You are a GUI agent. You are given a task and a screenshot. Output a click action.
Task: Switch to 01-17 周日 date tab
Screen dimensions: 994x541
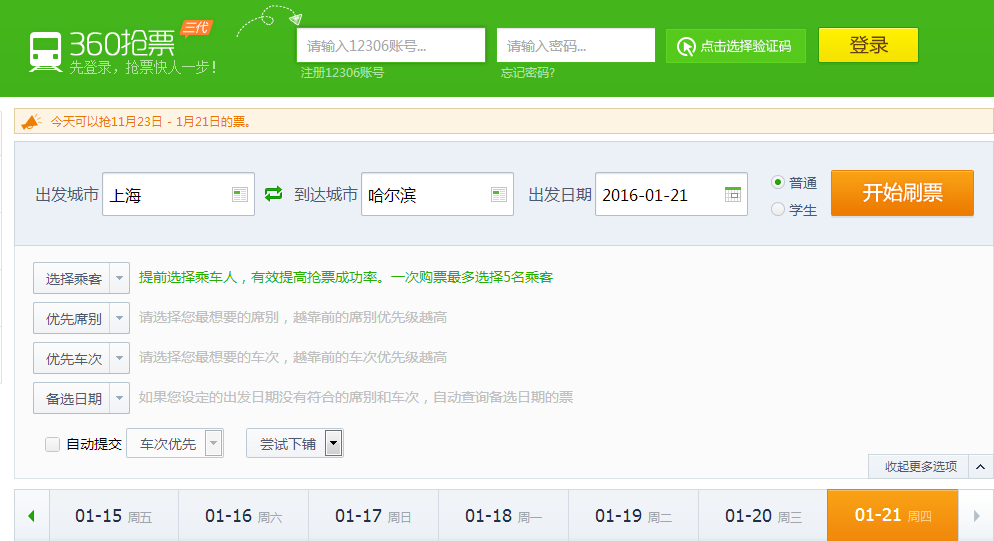tap(374, 516)
